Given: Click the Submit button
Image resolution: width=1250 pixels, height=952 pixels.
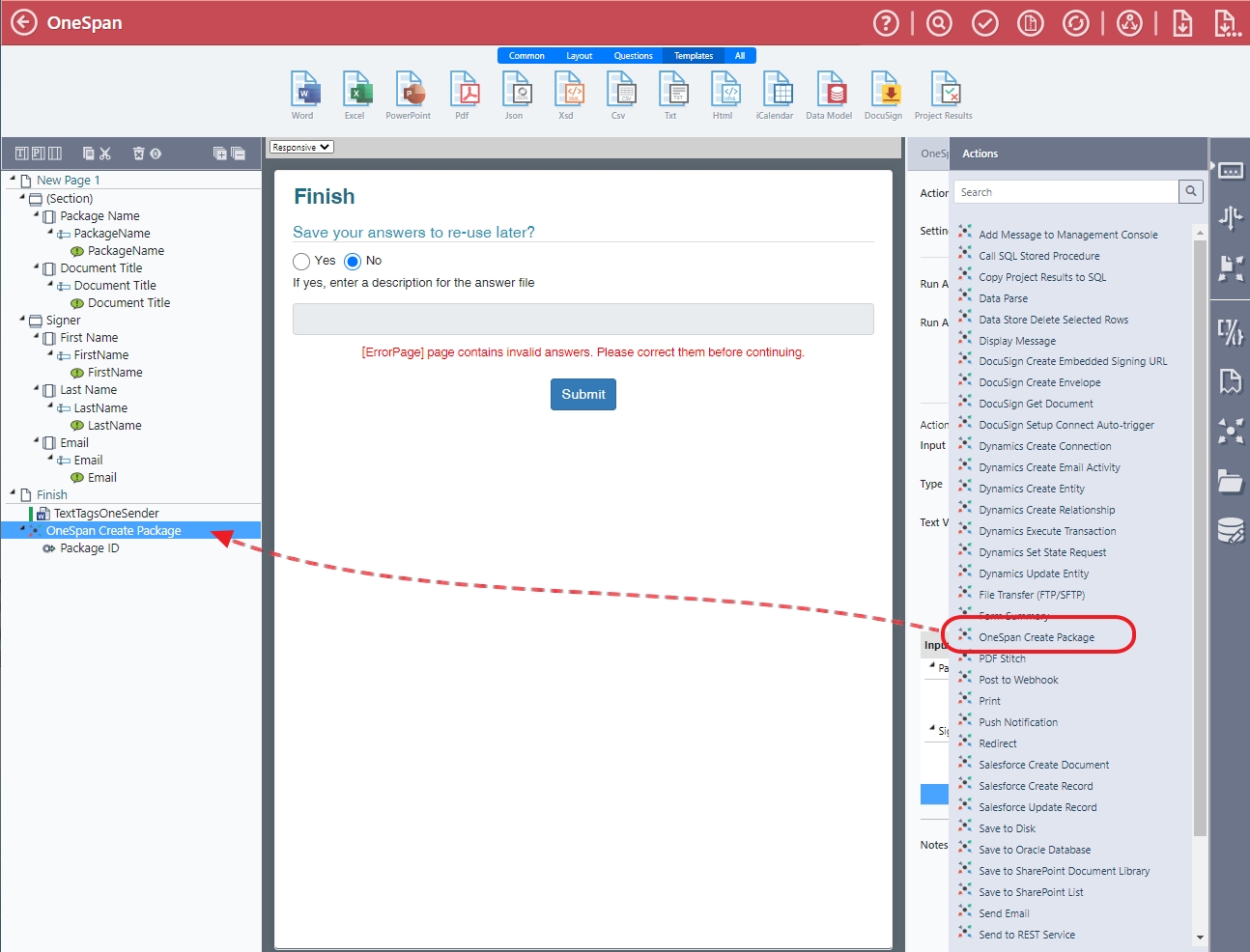Looking at the screenshot, I should (583, 394).
